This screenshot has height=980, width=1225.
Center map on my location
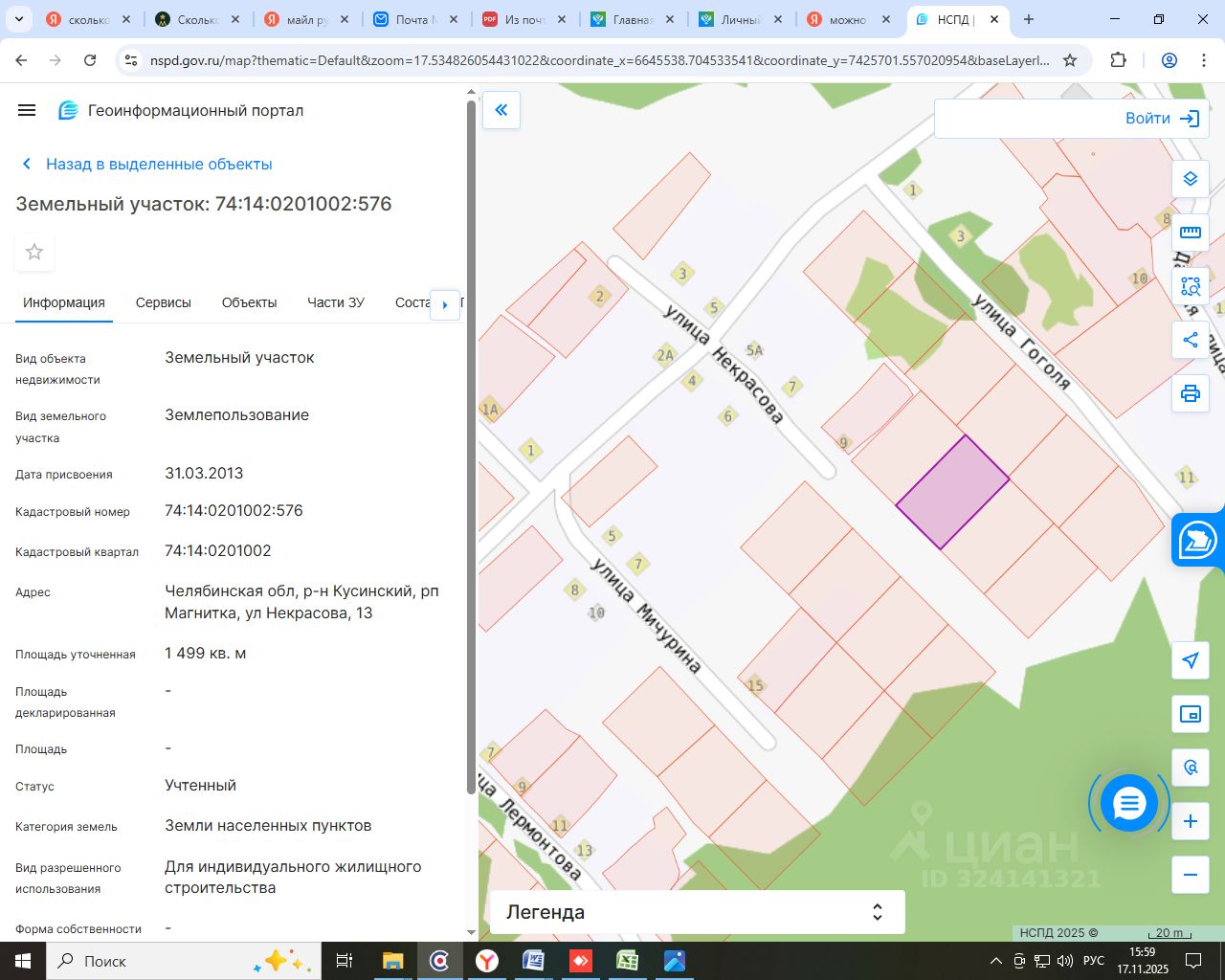(x=1190, y=660)
